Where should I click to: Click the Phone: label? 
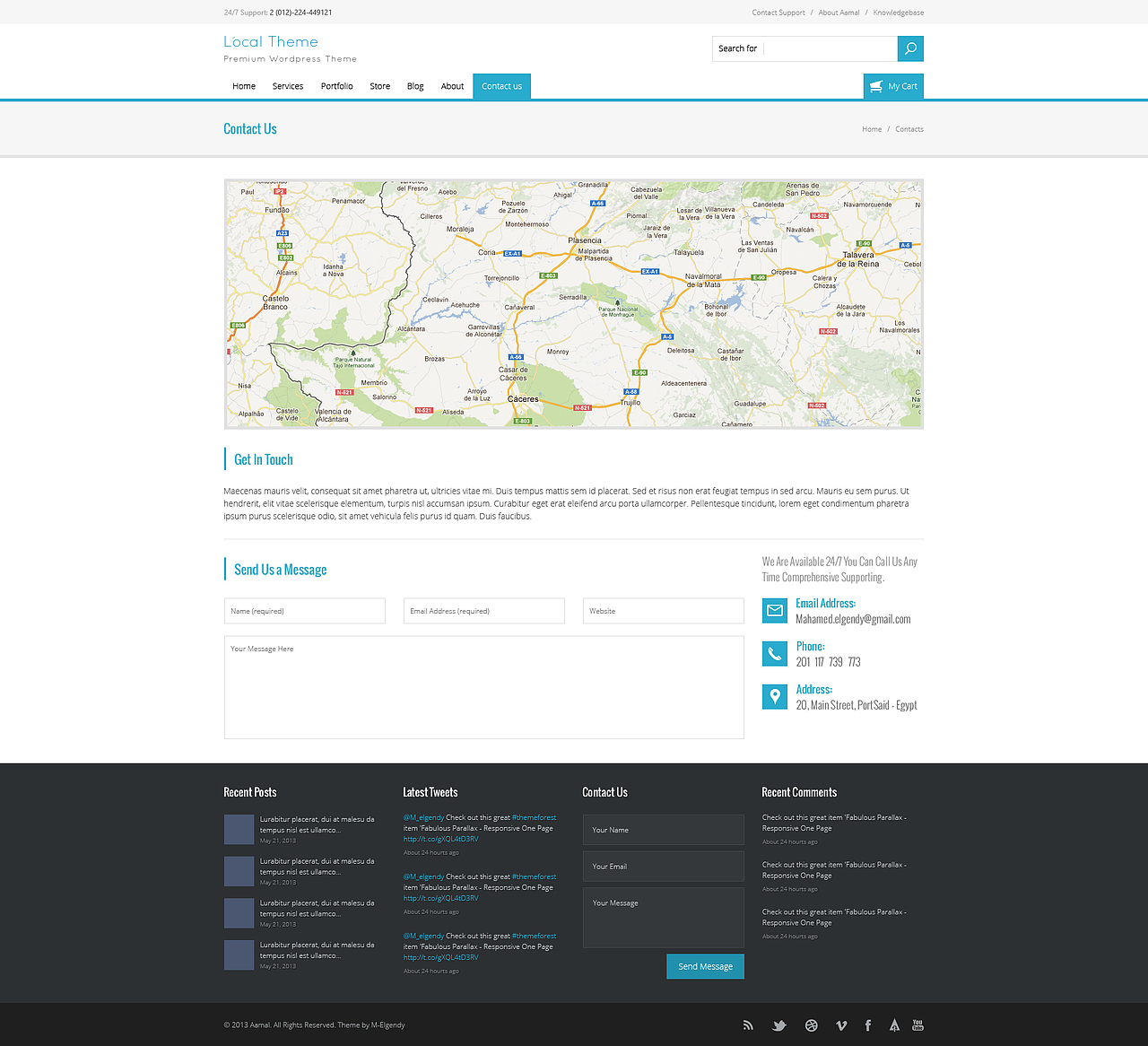[810, 646]
